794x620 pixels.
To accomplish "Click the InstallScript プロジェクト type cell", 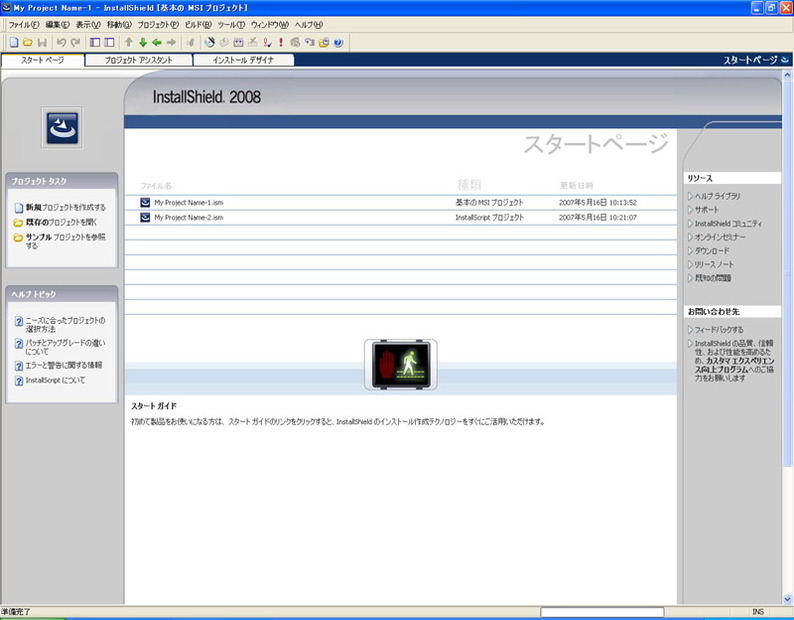I will click(x=489, y=217).
